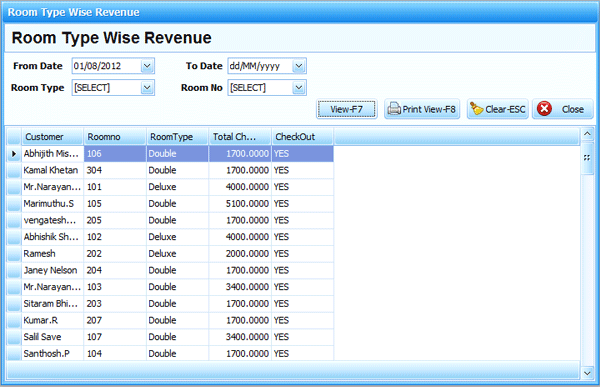Sort by the Customer column header
This screenshot has width=600, height=387.
pyautogui.click(x=52, y=137)
